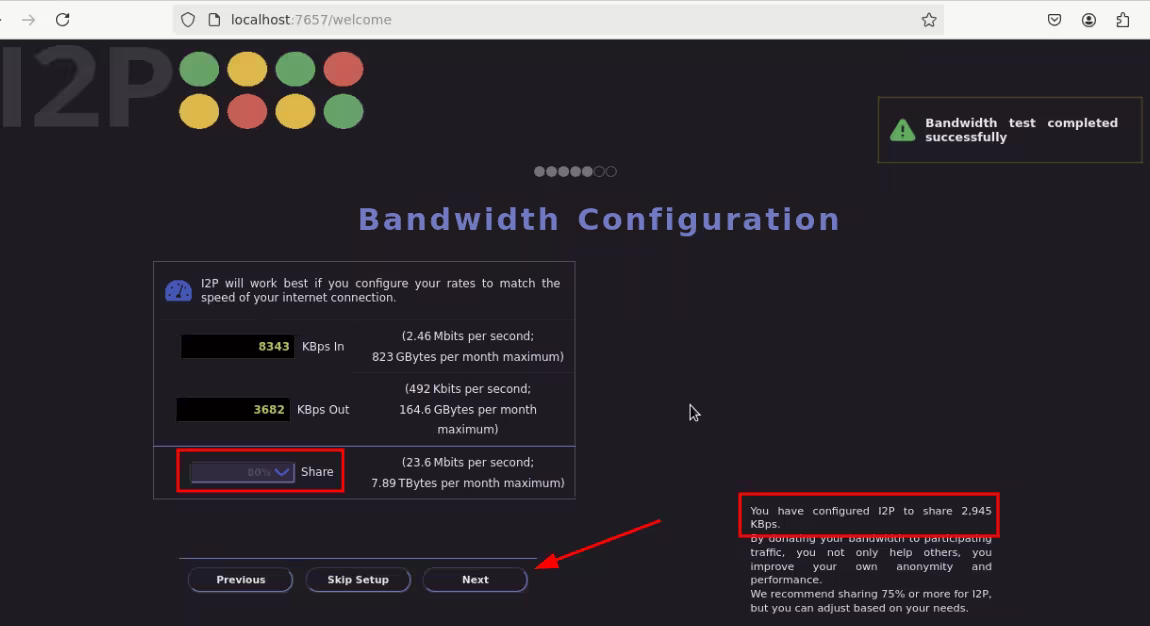The width and height of the screenshot is (1150, 626).
Task: Open the tracking protection shield
Action: click(x=187, y=20)
